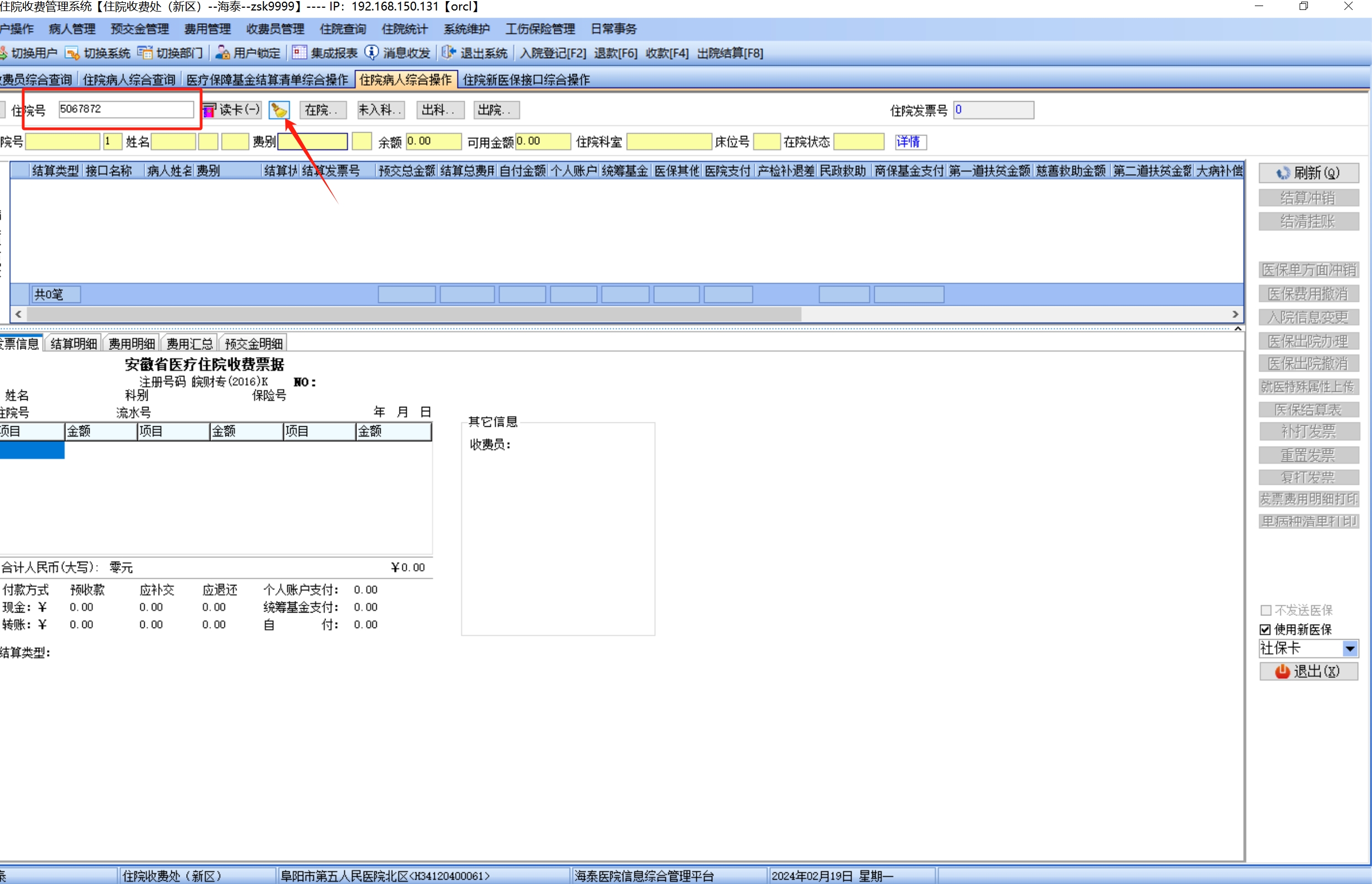
Task: Click the 切换系统 toolbar icon
Action: click(x=72, y=54)
